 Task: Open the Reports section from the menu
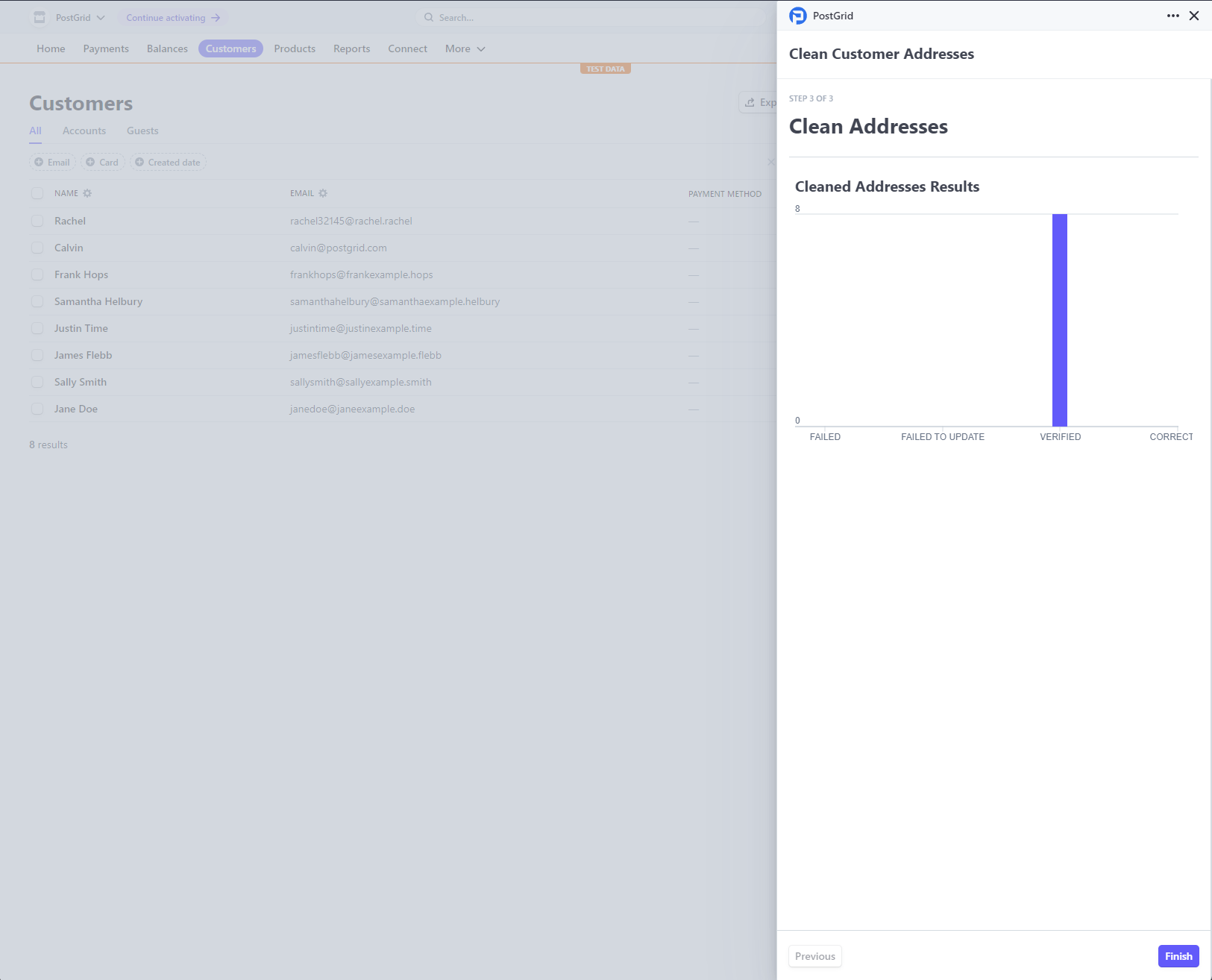pyautogui.click(x=351, y=48)
